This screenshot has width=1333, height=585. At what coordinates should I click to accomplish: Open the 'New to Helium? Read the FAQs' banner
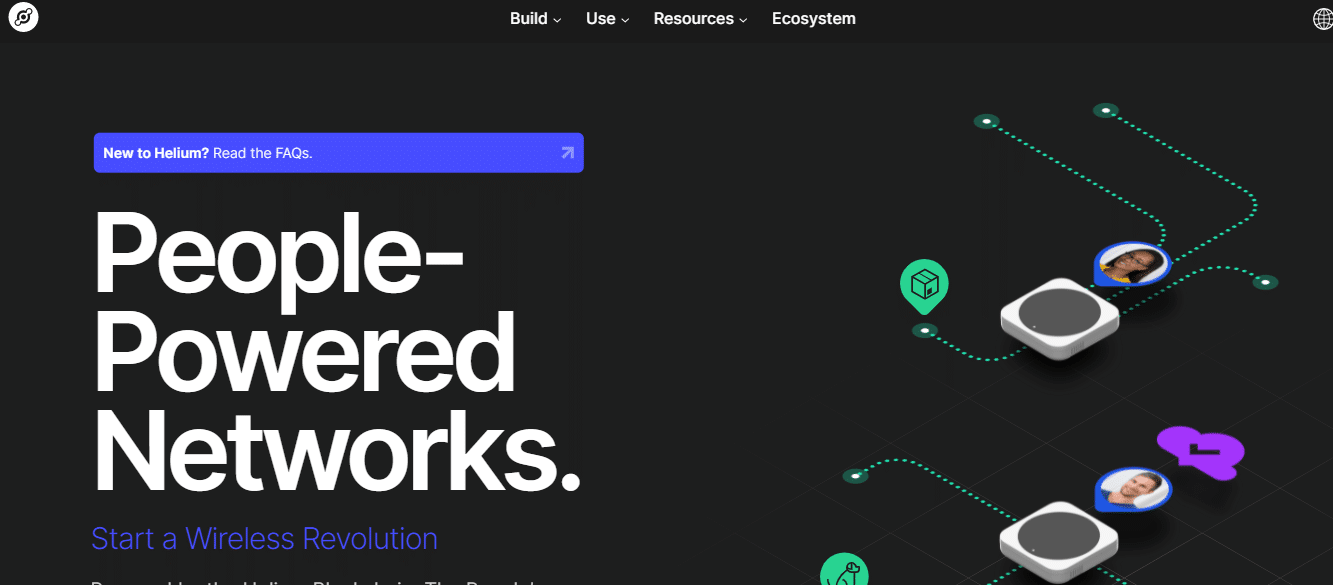338,153
